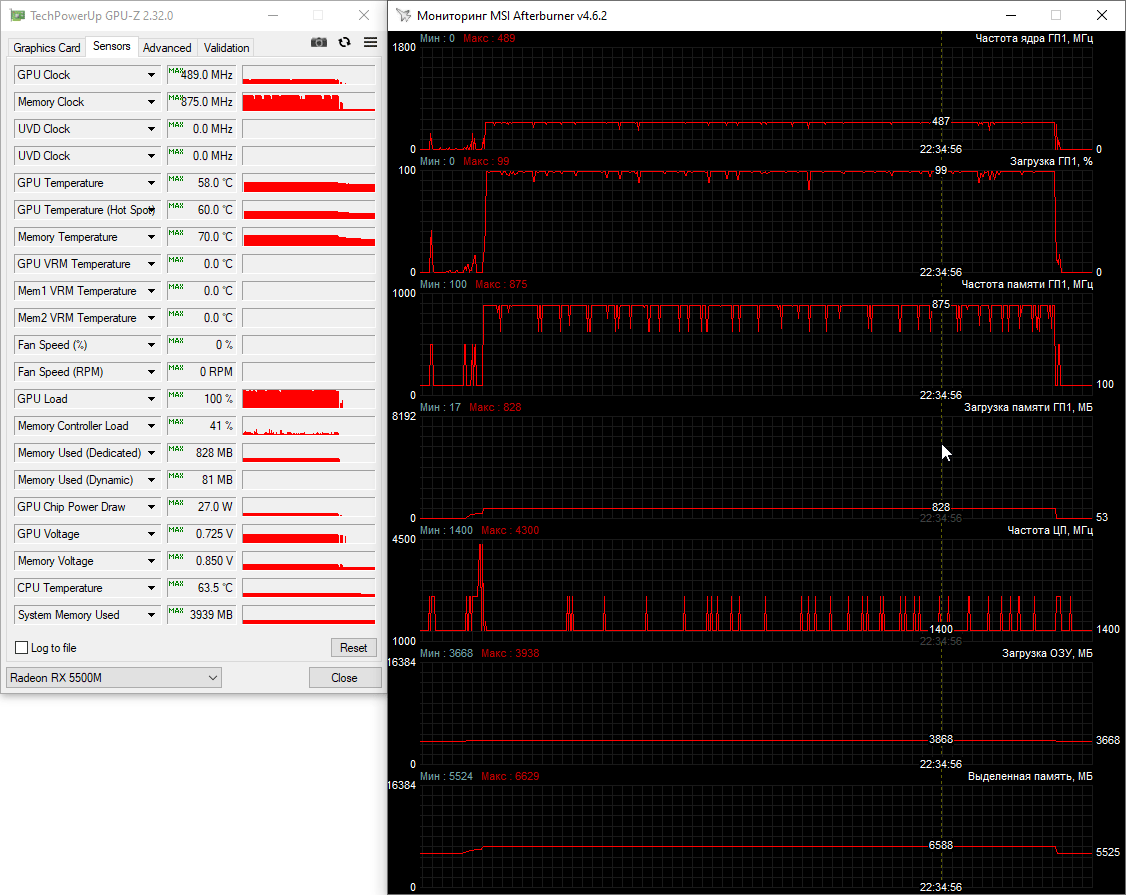Click the GPU-Z refresh sensors icon
Screen dimensions: 1126x895
(345, 42)
